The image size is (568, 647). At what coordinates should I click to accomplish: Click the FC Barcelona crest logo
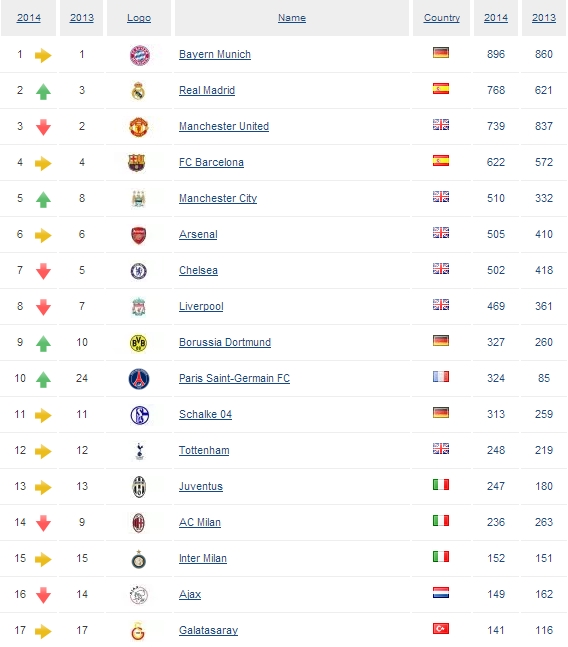point(137,163)
